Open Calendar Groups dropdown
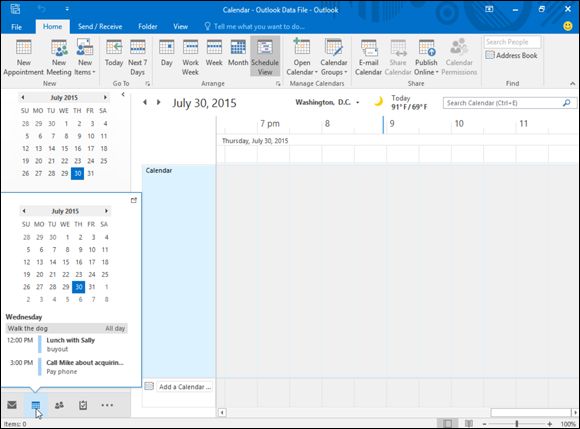Screen dimensions: 580x429 pos(334,57)
